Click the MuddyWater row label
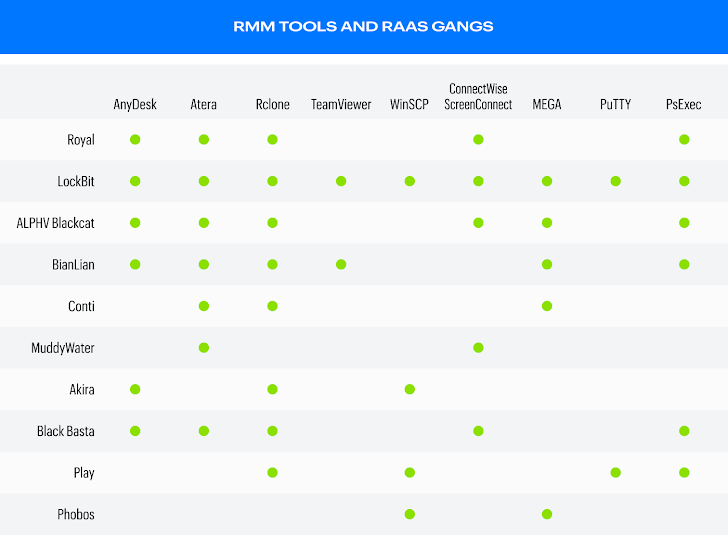 click(x=63, y=348)
